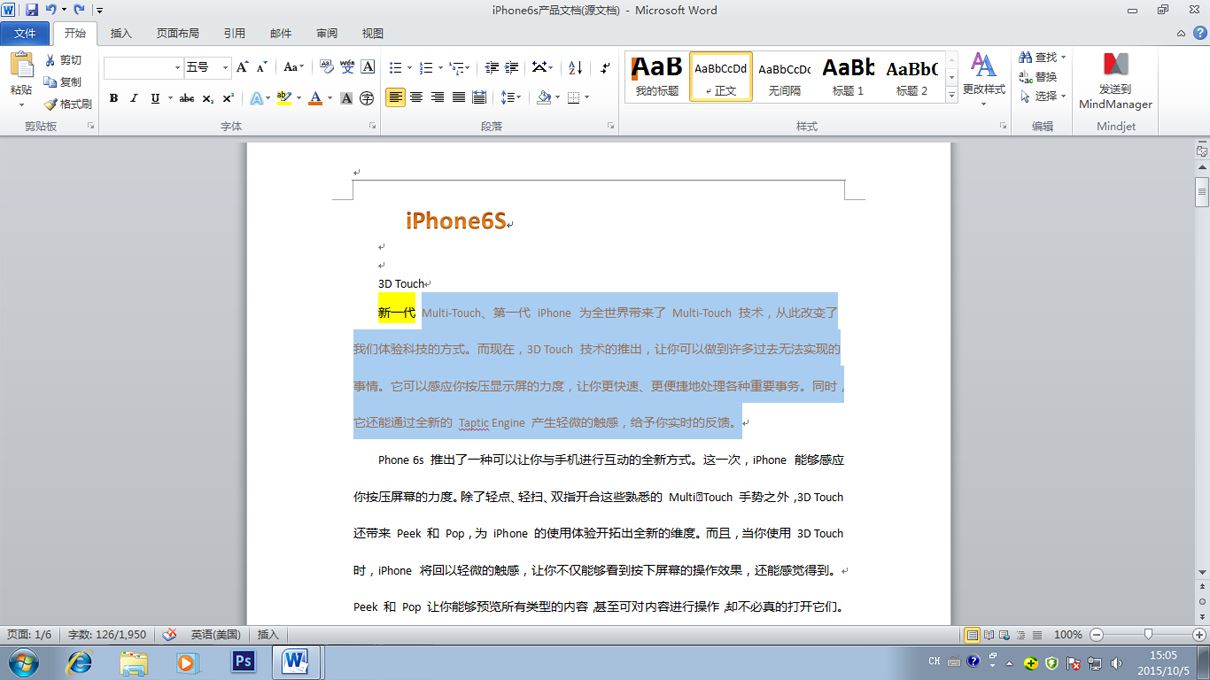The width and height of the screenshot is (1210, 680).
Task: Toggle character shading (gray A)
Action: (347, 98)
